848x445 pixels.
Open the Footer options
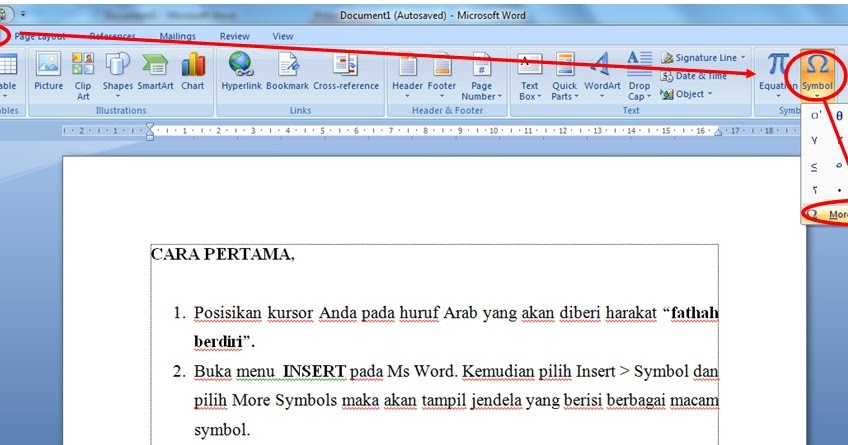click(x=442, y=75)
